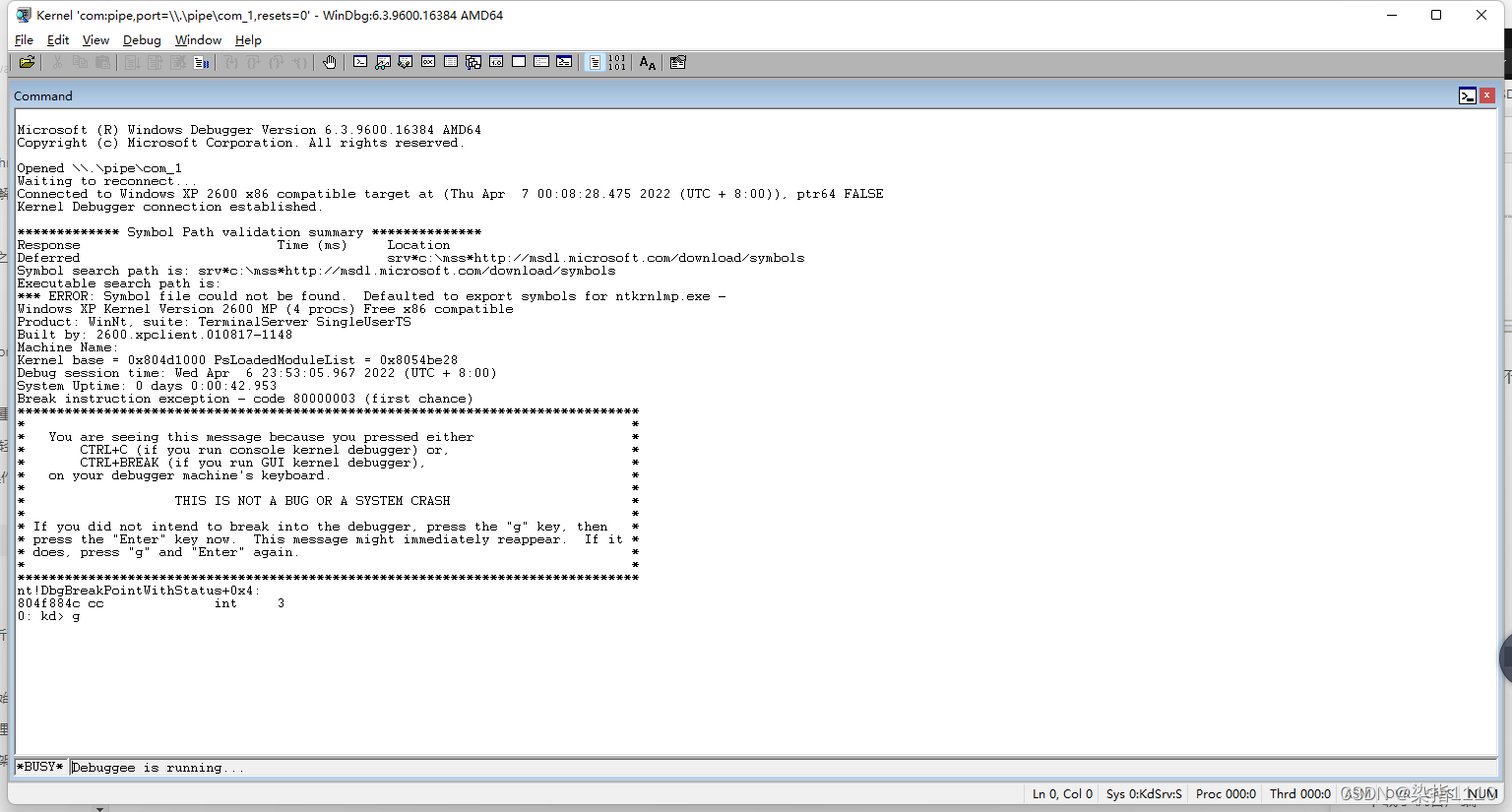Open the Options toolbar icon
This screenshot has height=812, width=1512.
click(678, 62)
